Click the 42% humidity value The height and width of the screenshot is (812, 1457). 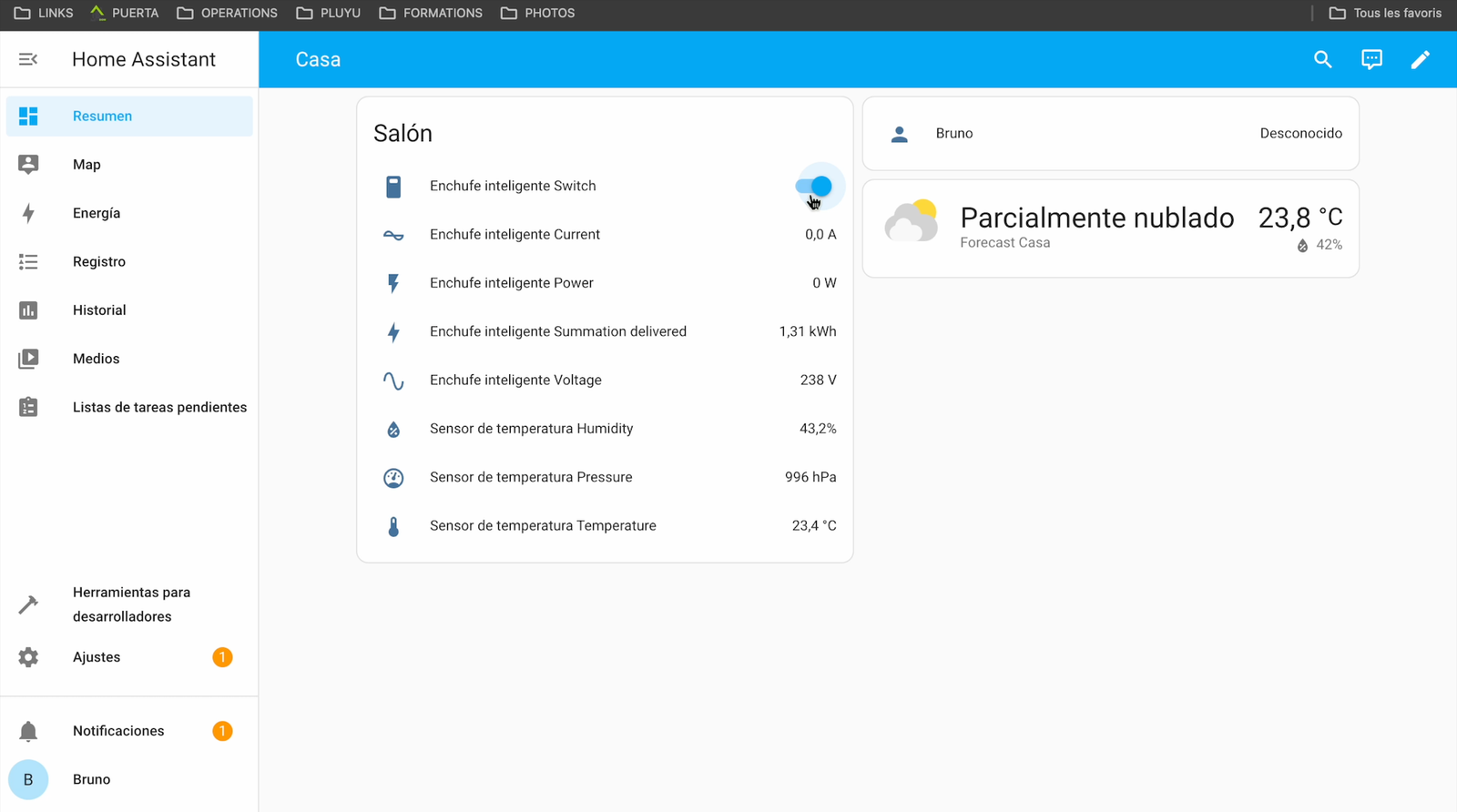[1329, 245]
